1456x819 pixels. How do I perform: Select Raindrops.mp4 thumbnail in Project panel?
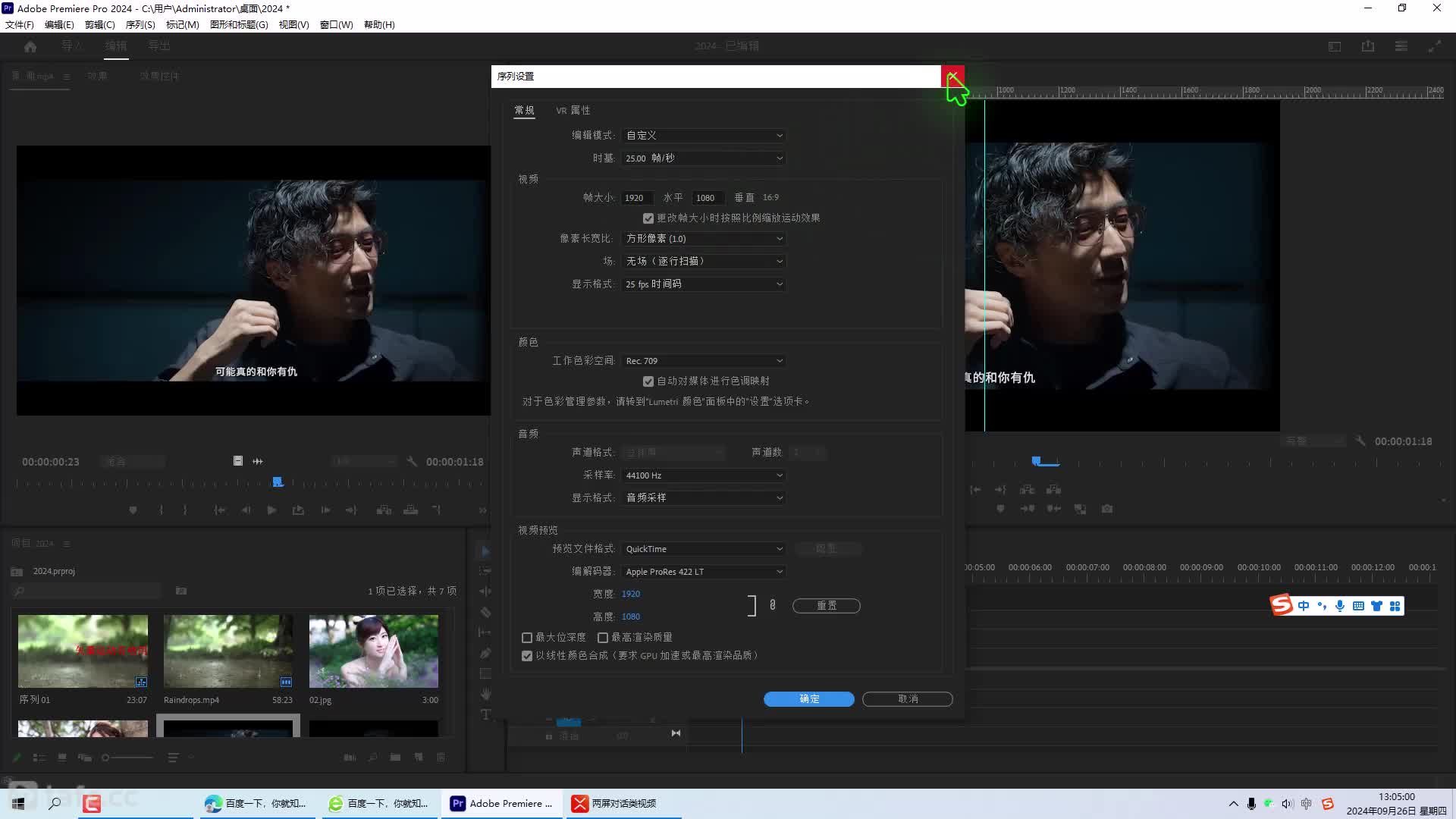click(x=228, y=651)
